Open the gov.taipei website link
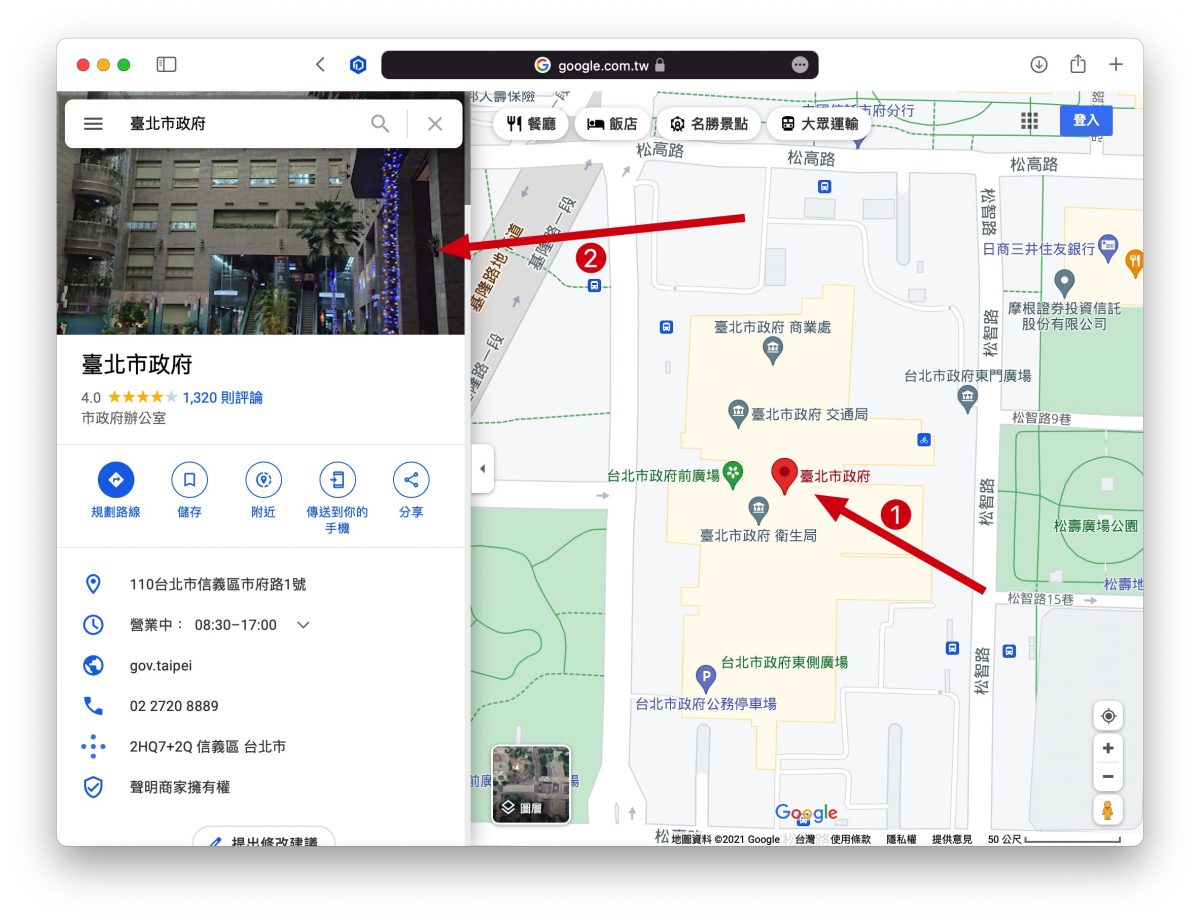This screenshot has height=921, width=1200. (160, 665)
